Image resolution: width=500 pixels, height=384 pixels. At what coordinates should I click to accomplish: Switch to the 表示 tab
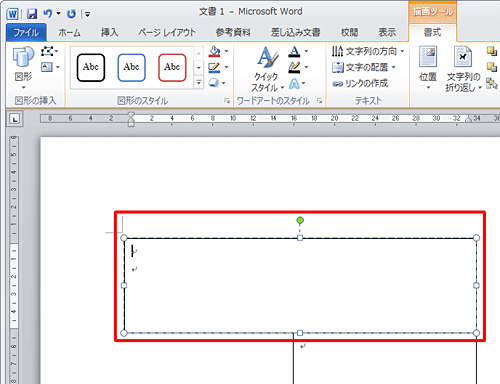coord(387,32)
